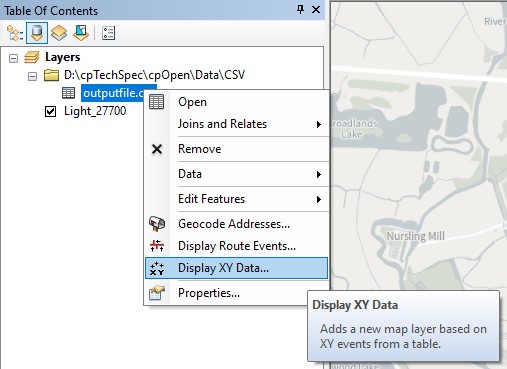The width and height of the screenshot is (507, 369).
Task: Expand the Edit Features submenu arrow
Action: pyautogui.click(x=319, y=199)
